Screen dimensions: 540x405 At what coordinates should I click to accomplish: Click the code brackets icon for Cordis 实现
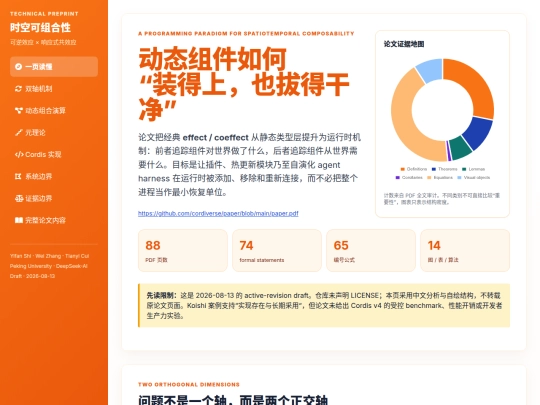[x=19, y=155]
